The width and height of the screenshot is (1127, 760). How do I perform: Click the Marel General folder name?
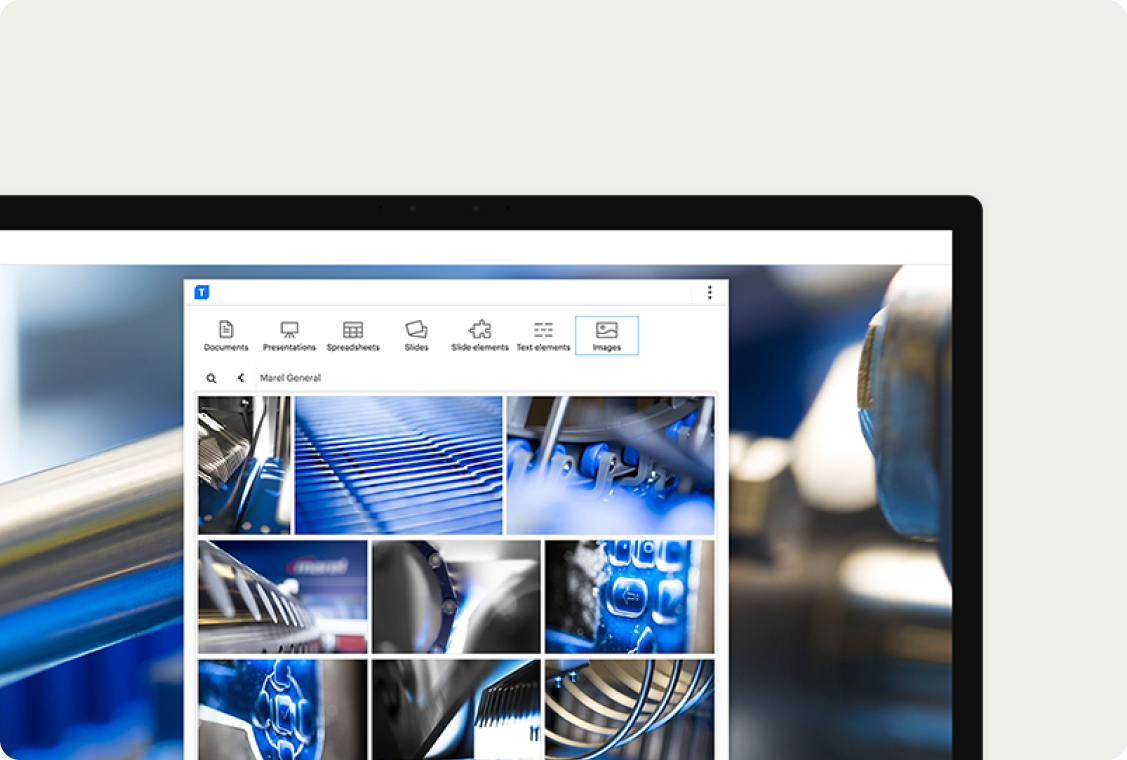(290, 377)
